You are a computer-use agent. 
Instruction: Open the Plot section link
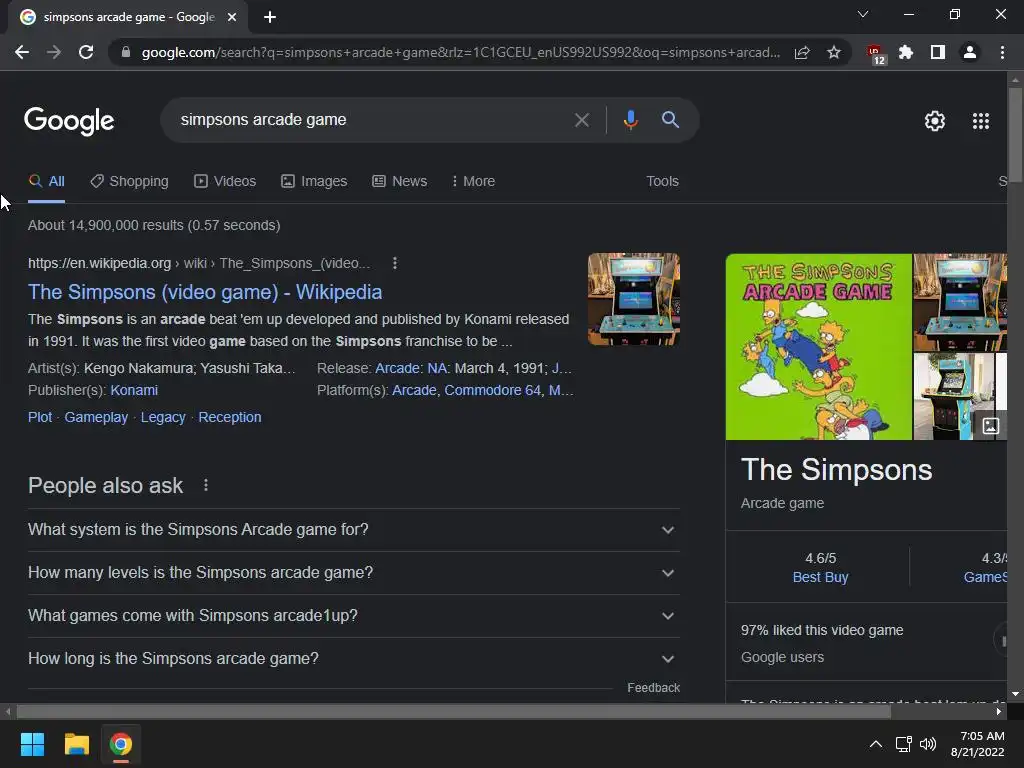click(40, 417)
